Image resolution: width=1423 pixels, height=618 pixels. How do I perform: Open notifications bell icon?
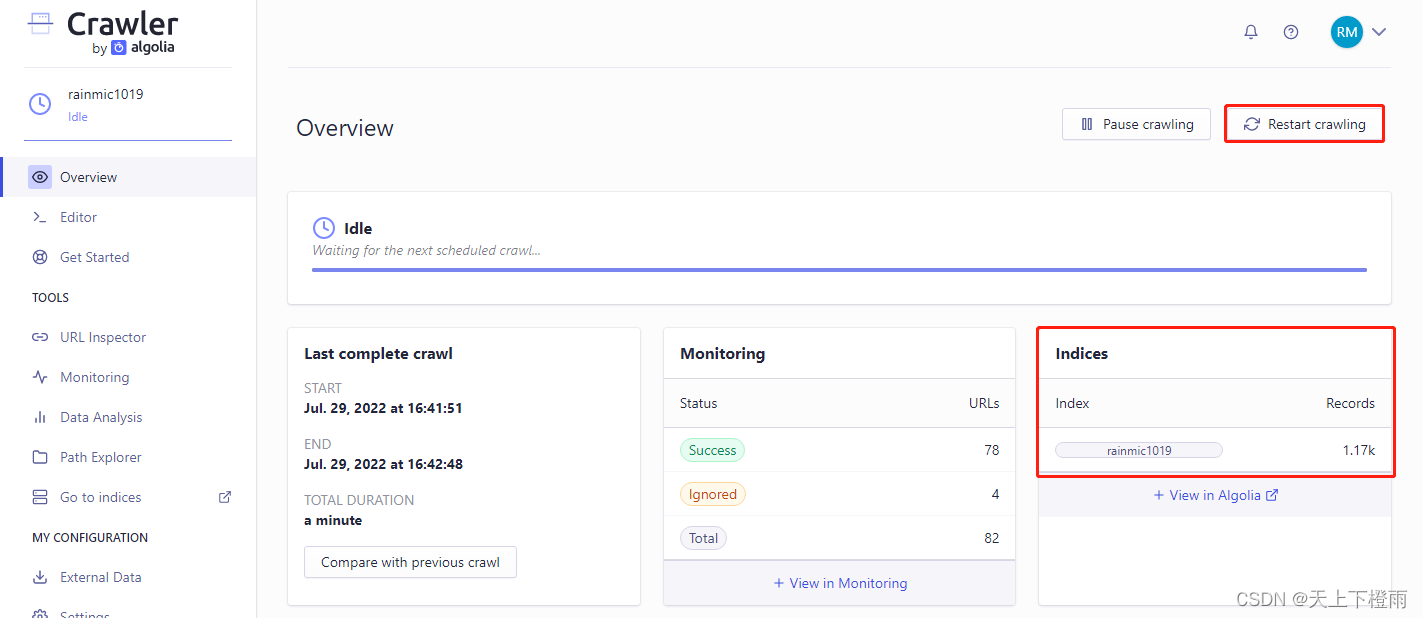(1251, 32)
